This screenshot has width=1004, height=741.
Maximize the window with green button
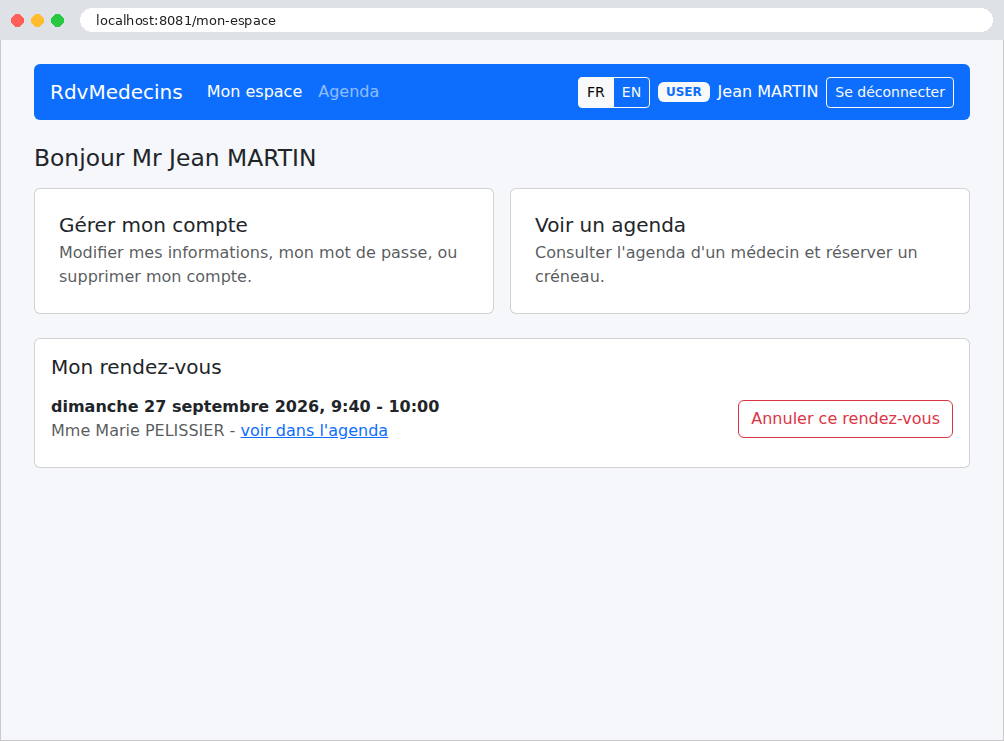click(58, 20)
